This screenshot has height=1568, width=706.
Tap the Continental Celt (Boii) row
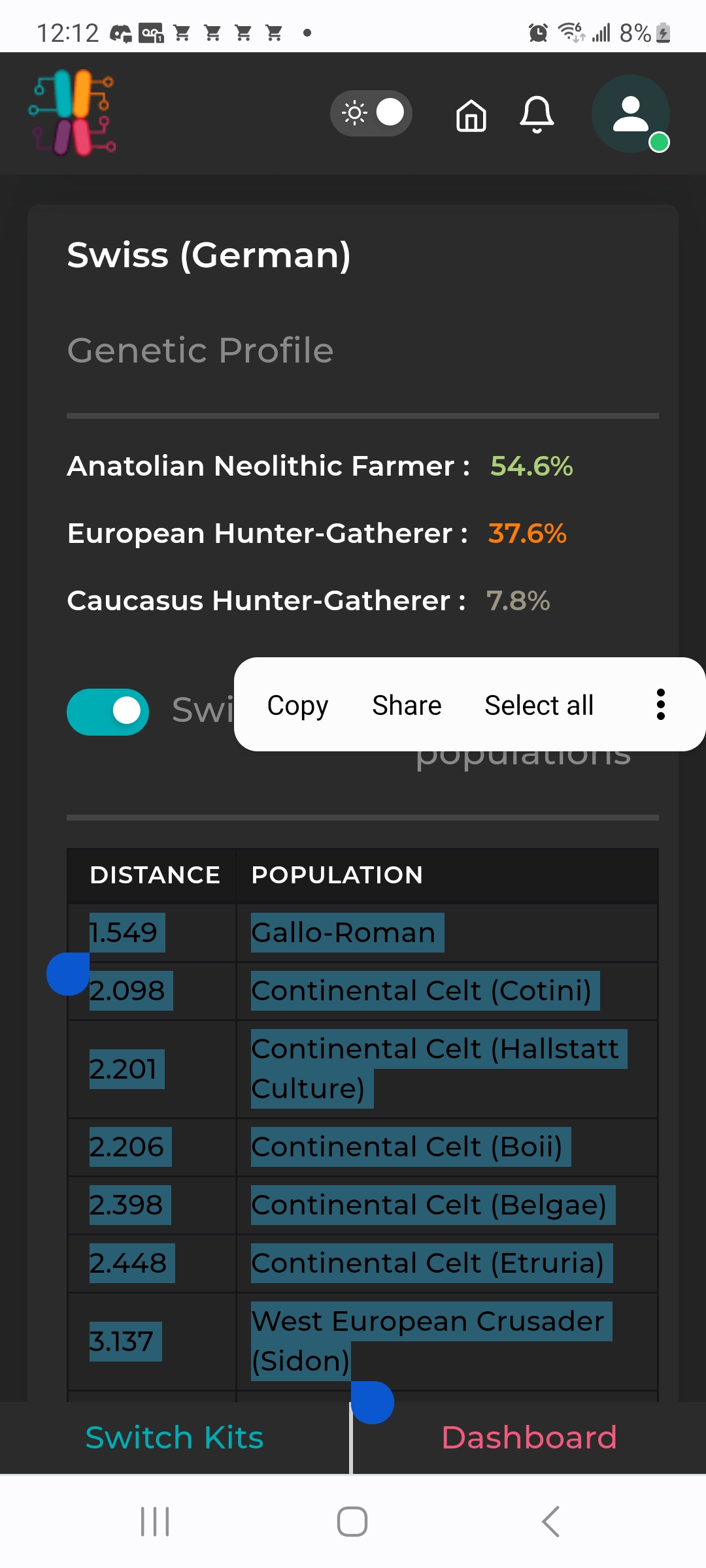(363, 1147)
